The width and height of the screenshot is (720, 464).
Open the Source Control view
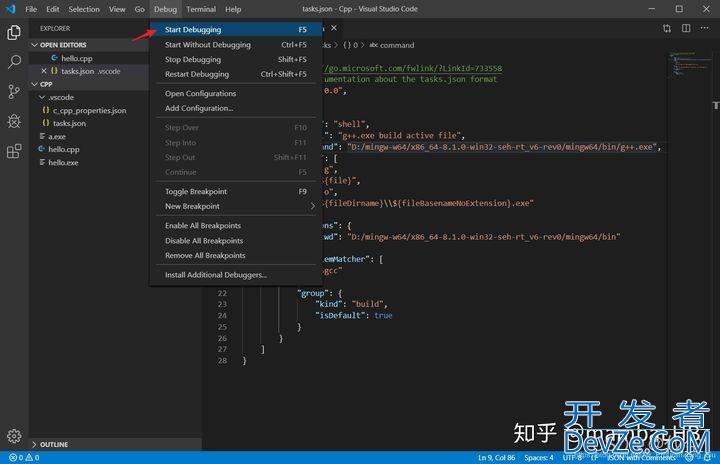click(x=14, y=91)
